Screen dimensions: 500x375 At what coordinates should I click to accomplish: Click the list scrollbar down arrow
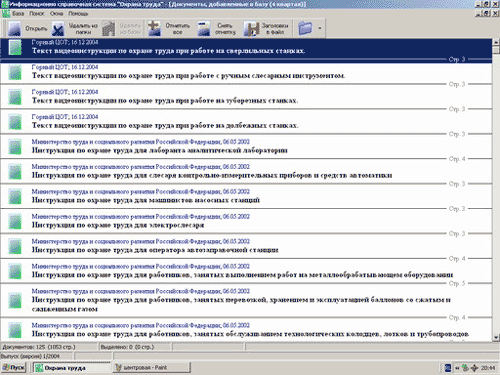pyautogui.click(x=496, y=338)
